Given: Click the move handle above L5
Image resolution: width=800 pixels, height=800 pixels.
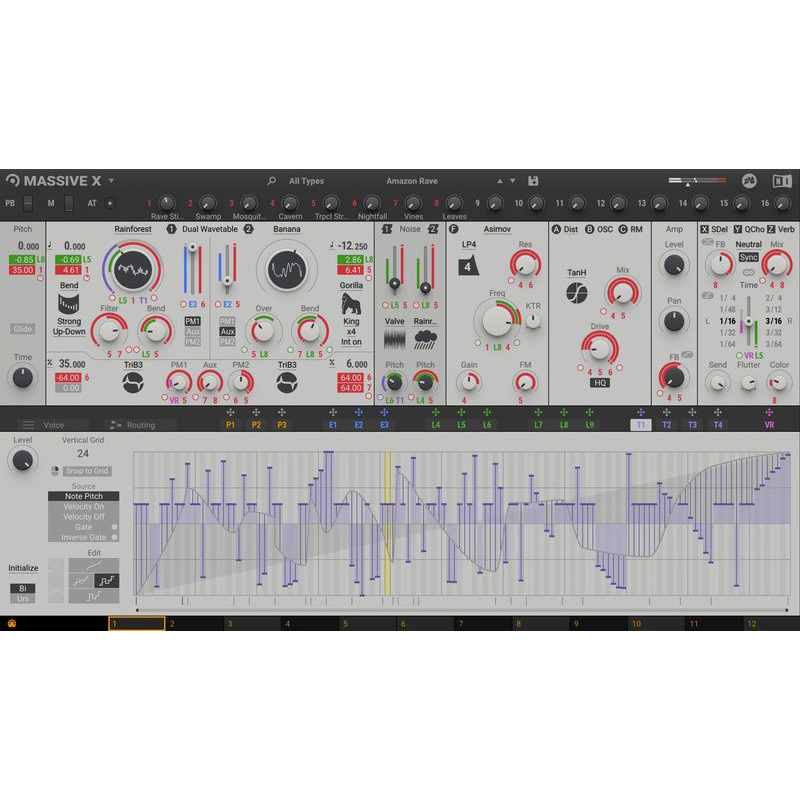Looking at the screenshot, I should click(x=461, y=412).
